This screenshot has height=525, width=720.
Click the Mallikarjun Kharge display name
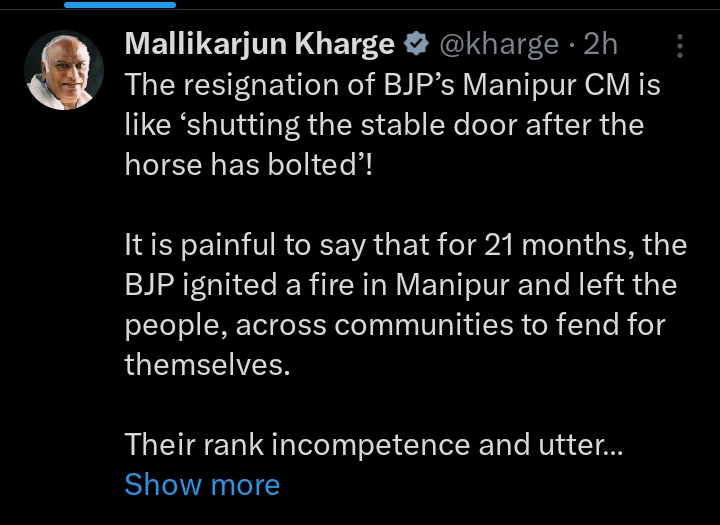coord(260,44)
